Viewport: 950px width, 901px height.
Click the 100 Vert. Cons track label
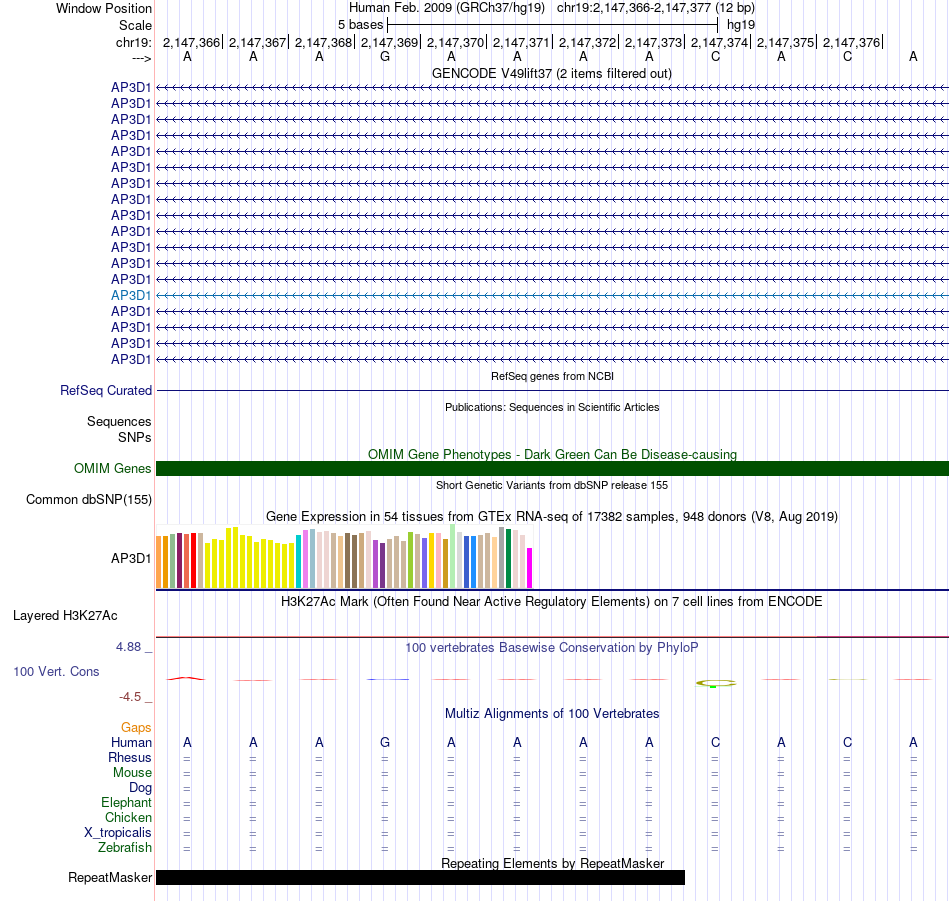click(56, 671)
